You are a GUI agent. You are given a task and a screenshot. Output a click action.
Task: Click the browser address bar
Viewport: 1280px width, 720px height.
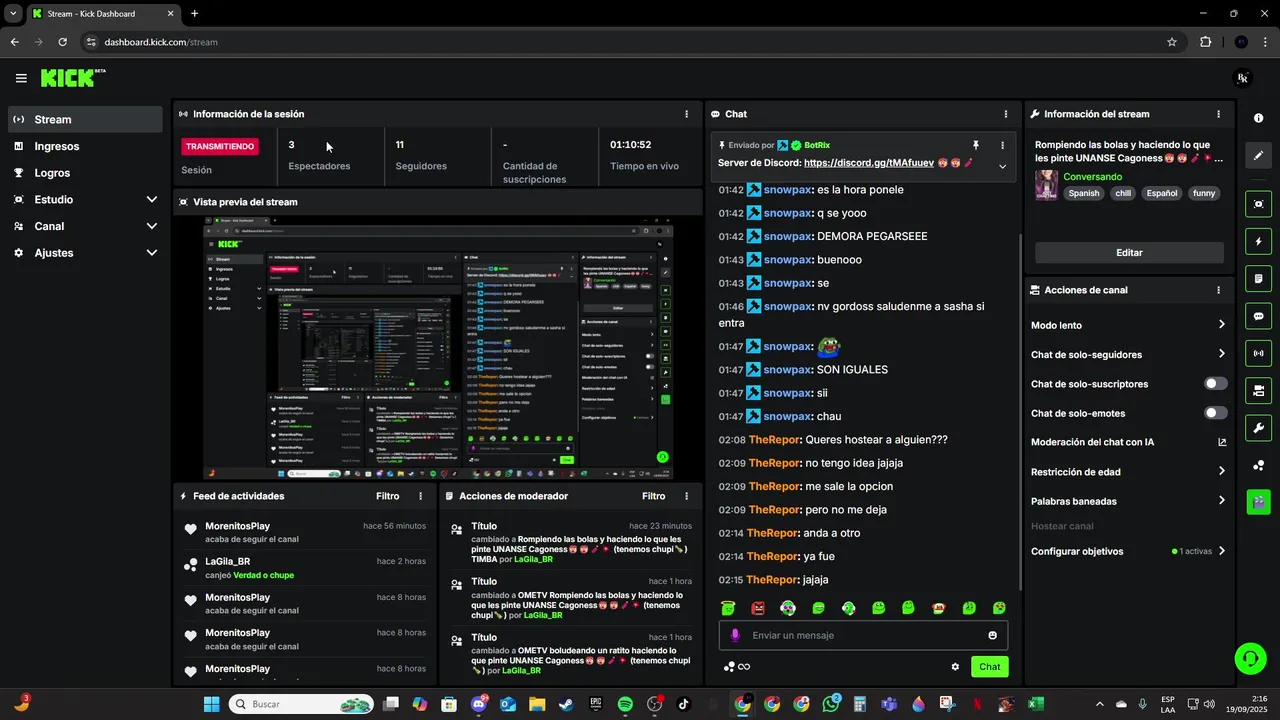coord(630,42)
